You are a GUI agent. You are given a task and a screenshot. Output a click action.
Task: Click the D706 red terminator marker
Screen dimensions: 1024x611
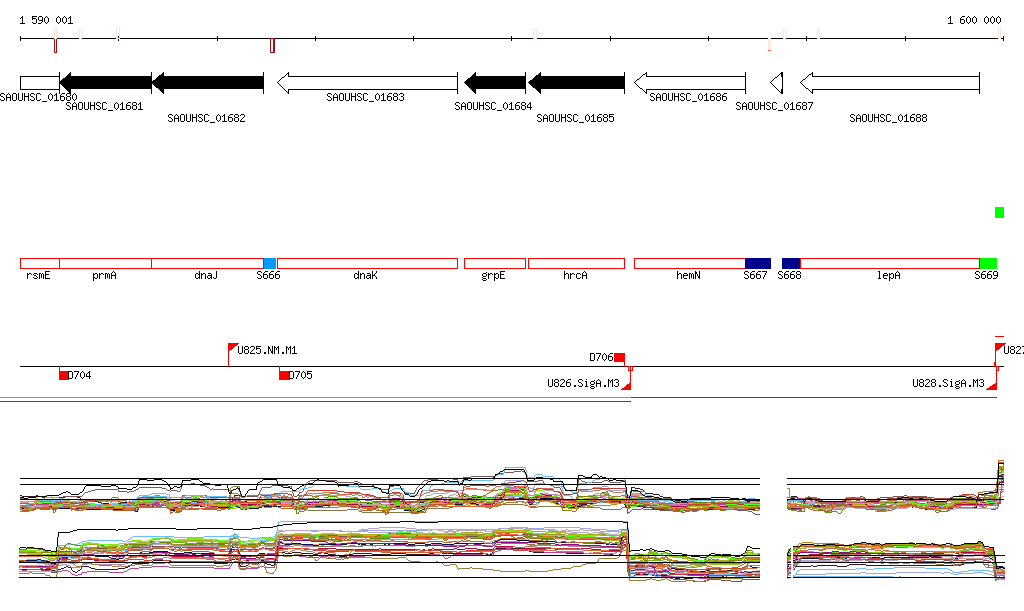(619, 357)
